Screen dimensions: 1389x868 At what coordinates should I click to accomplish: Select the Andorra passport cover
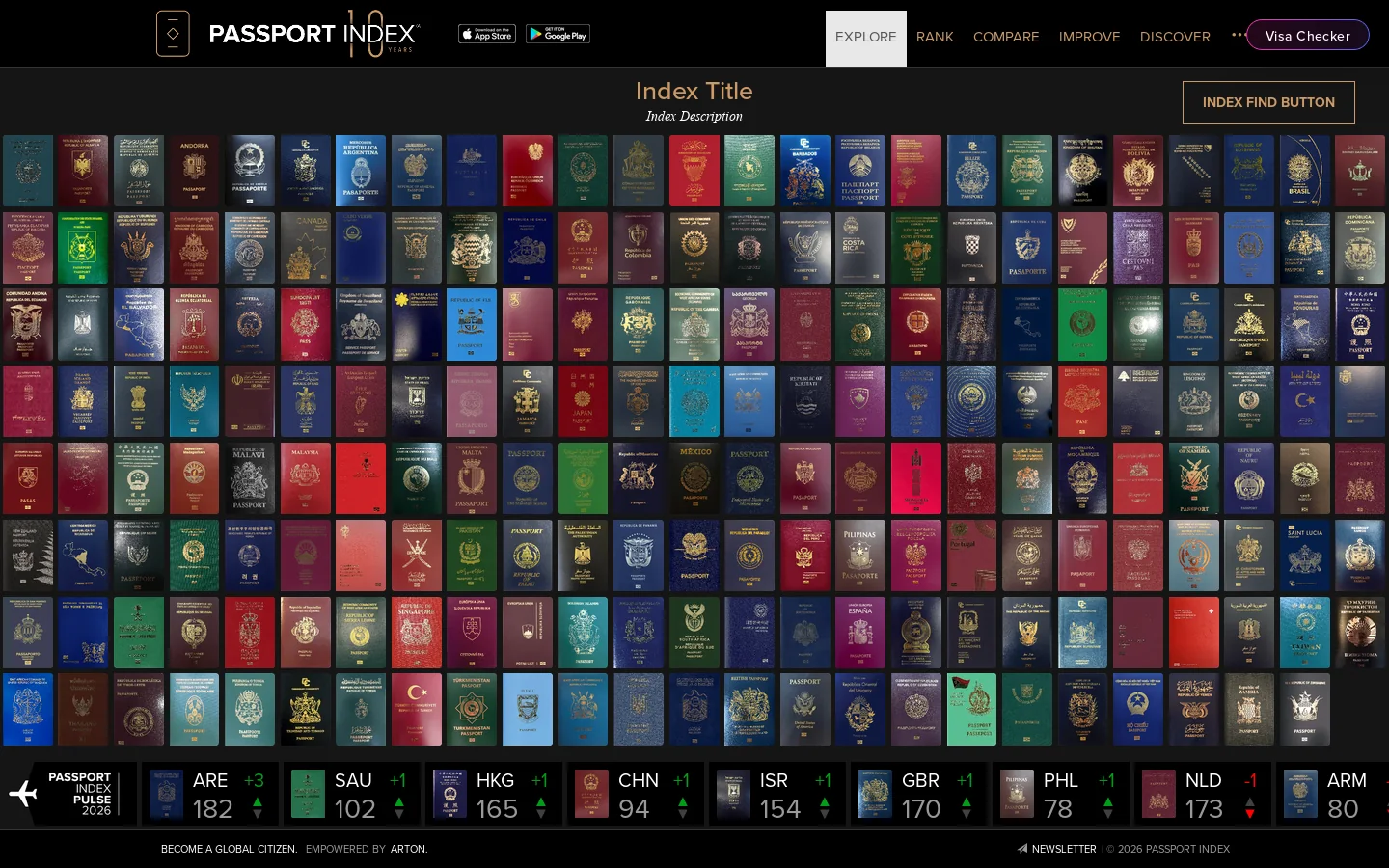tap(195, 171)
